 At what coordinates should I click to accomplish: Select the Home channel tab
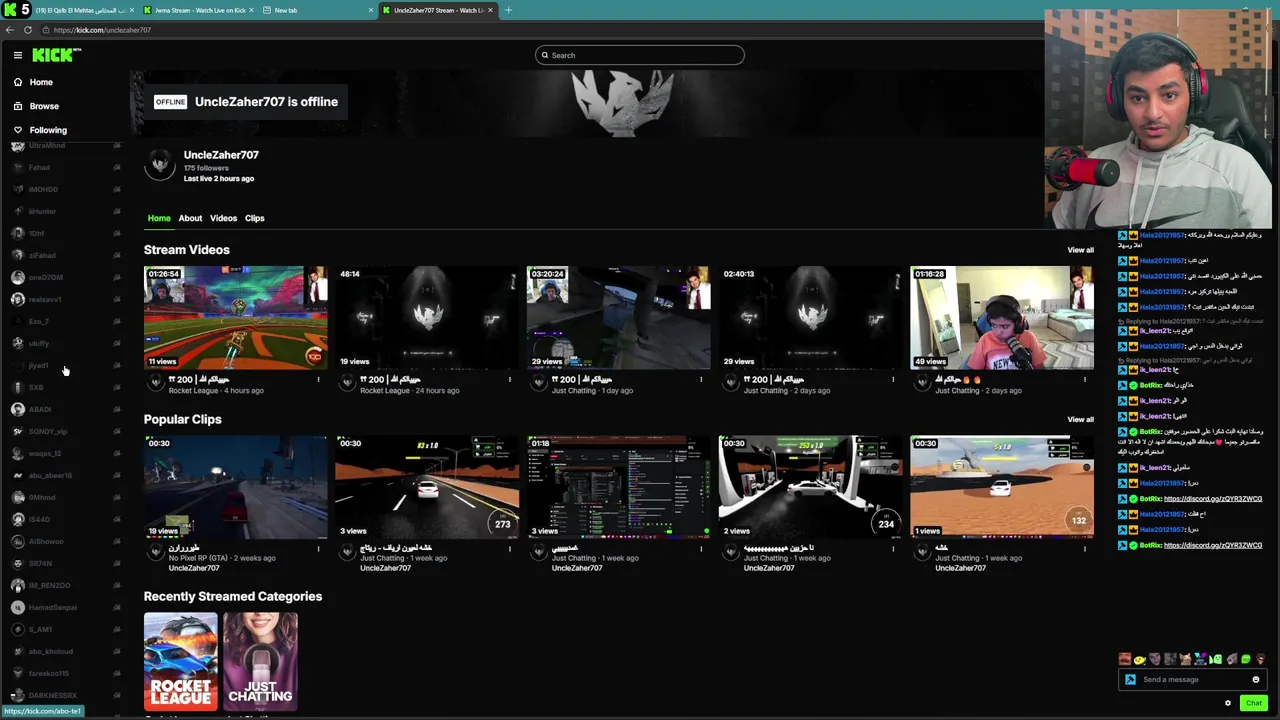pos(159,218)
